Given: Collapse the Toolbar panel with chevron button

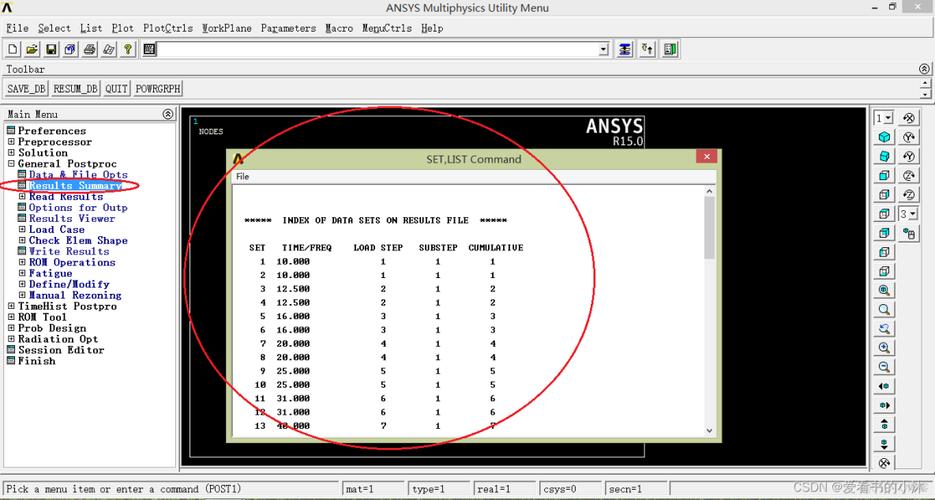Looking at the screenshot, I should click(924, 69).
